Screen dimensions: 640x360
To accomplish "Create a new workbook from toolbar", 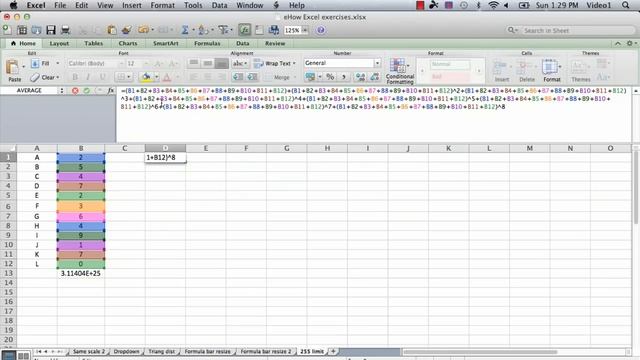I will (7, 30).
